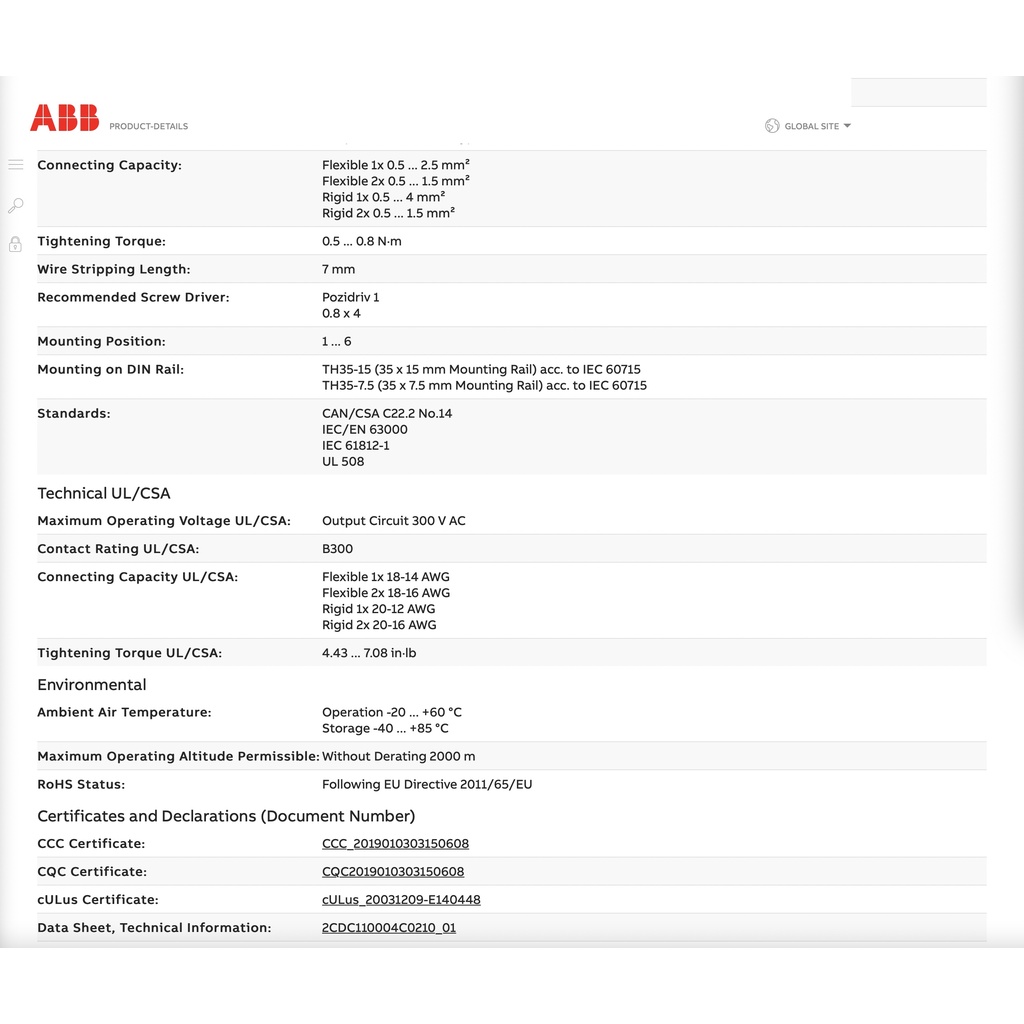Click the ABB logo
1024x1024 pixels.
pos(65,118)
